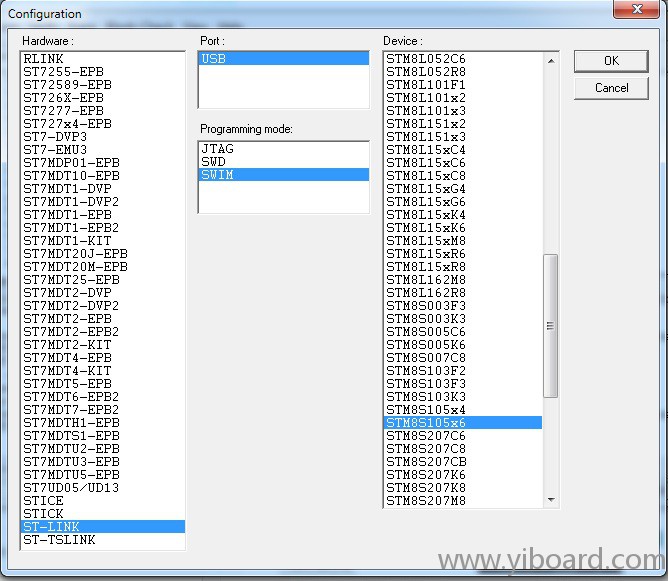Select ST7MDT1-DVP hardware
The width and height of the screenshot is (669, 581).
(103, 189)
